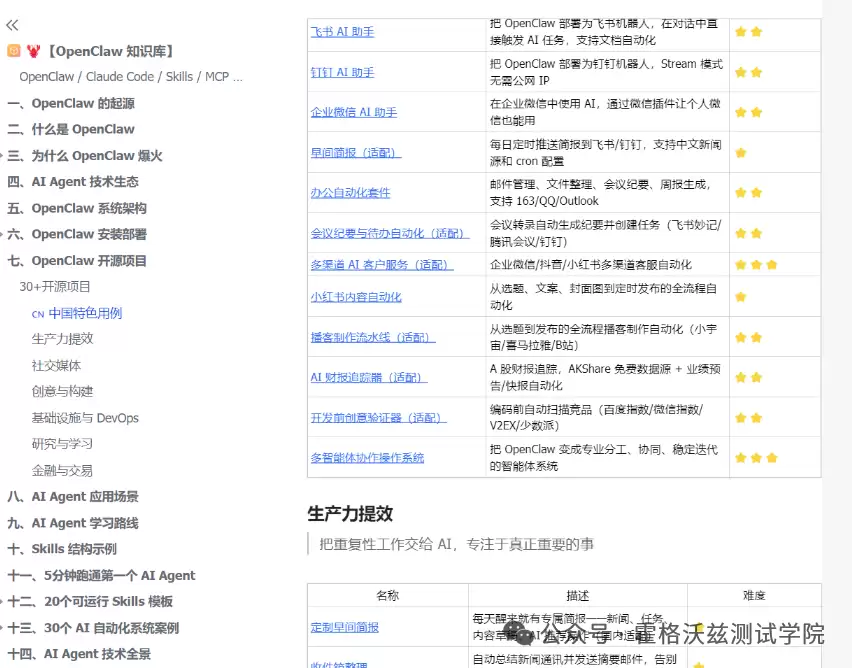Collapse the sidebar using the double-chevron icon
Screen dimensions: 852x668
coord(13,24)
